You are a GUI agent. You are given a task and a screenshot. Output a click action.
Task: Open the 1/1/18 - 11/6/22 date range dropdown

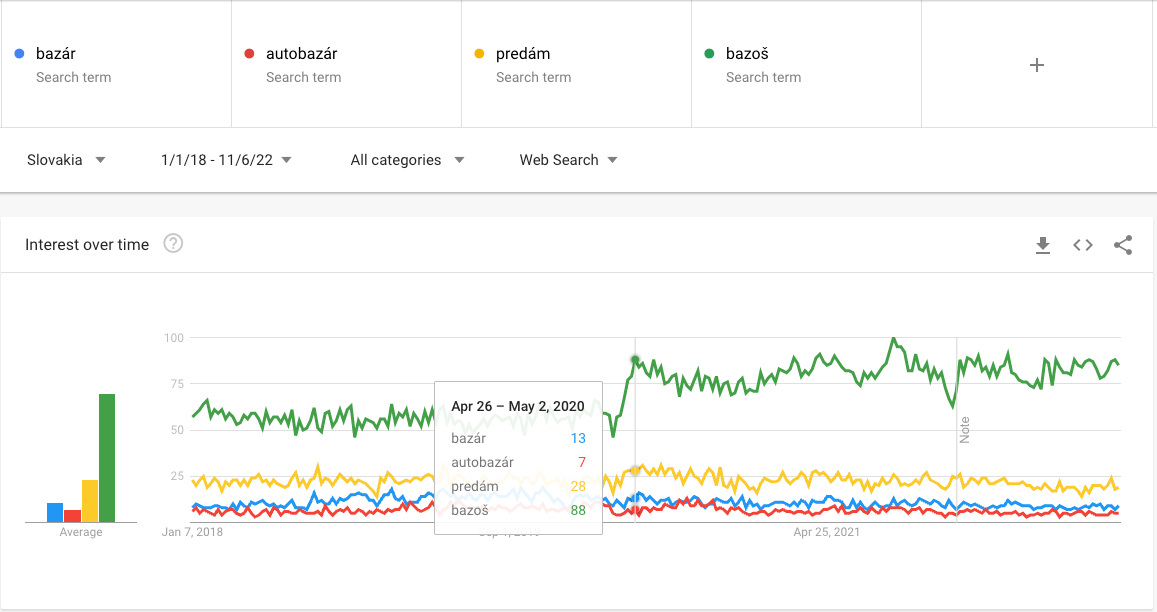coord(226,160)
